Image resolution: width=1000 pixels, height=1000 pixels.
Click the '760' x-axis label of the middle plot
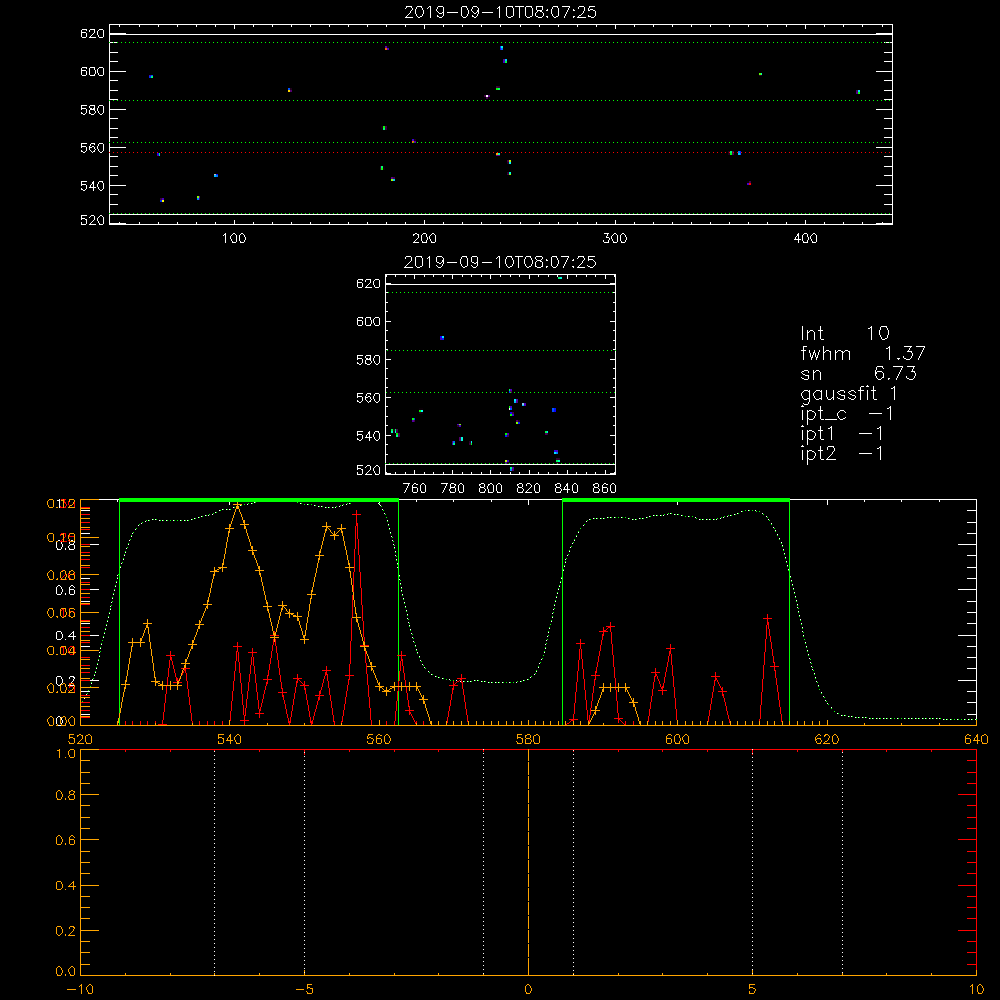[415, 489]
